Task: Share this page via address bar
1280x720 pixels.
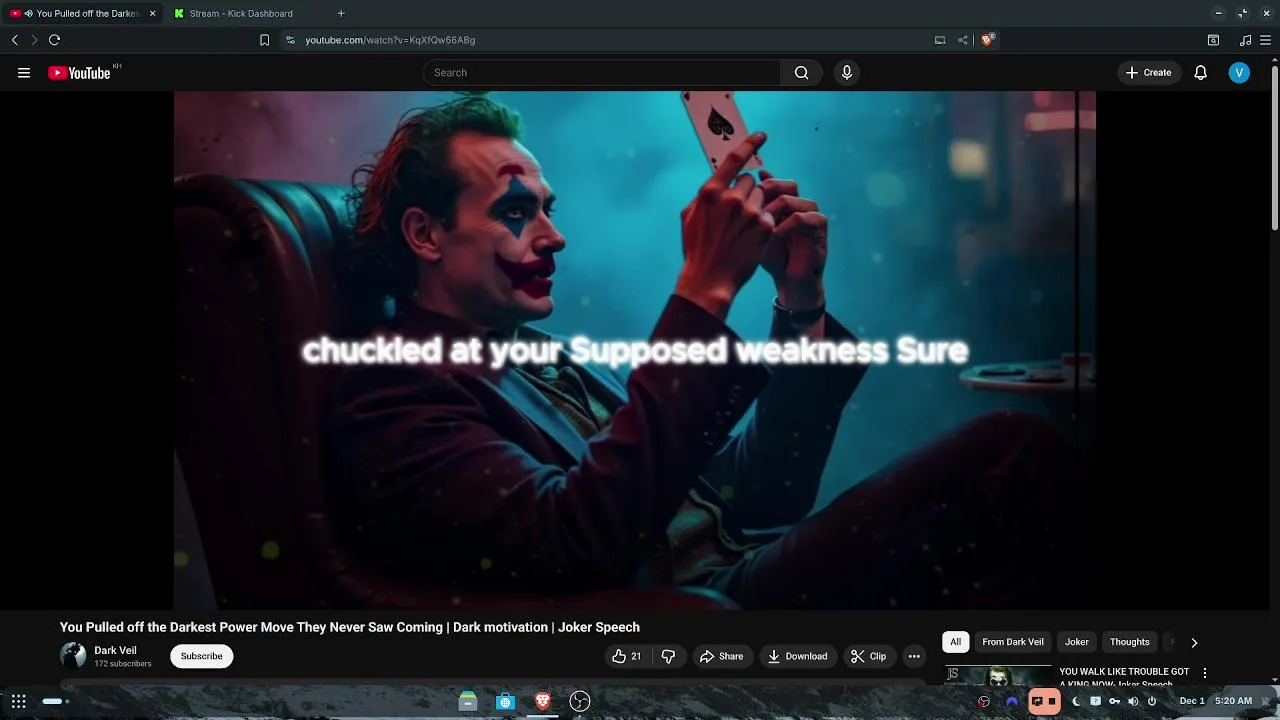Action: click(962, 40)
